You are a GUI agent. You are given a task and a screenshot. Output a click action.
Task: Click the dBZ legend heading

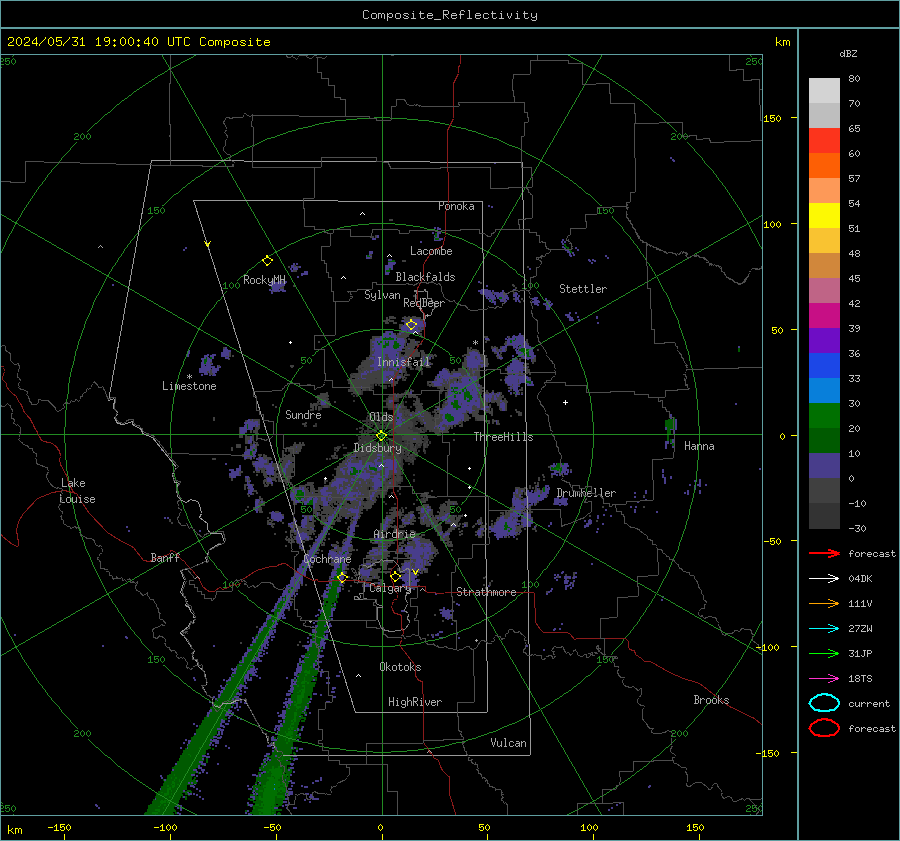point(848,53)
